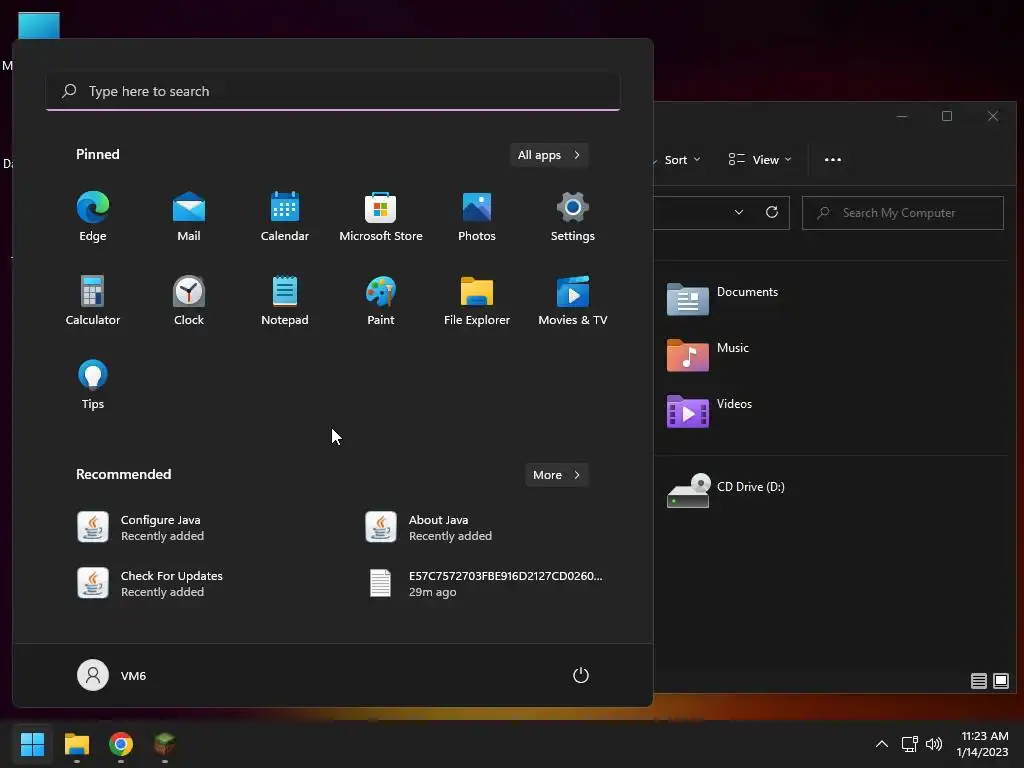1024x768 pixels.
Task: Launch the Mail app from Pinned
Action: (x=189, y=217)
